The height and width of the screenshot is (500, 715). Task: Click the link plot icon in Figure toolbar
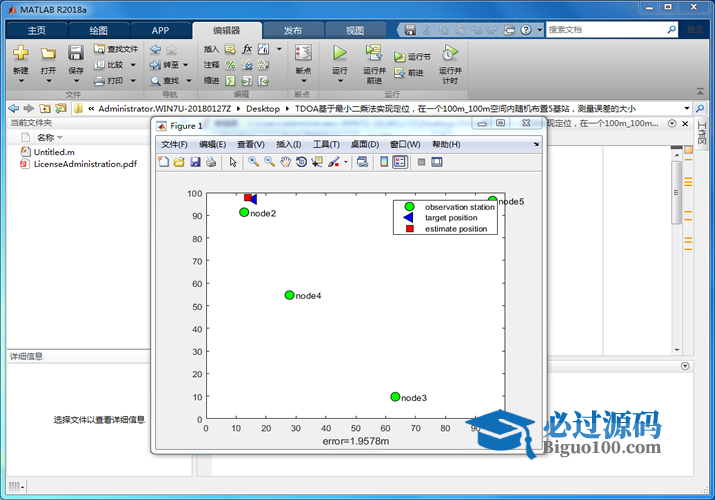point(363,162)
